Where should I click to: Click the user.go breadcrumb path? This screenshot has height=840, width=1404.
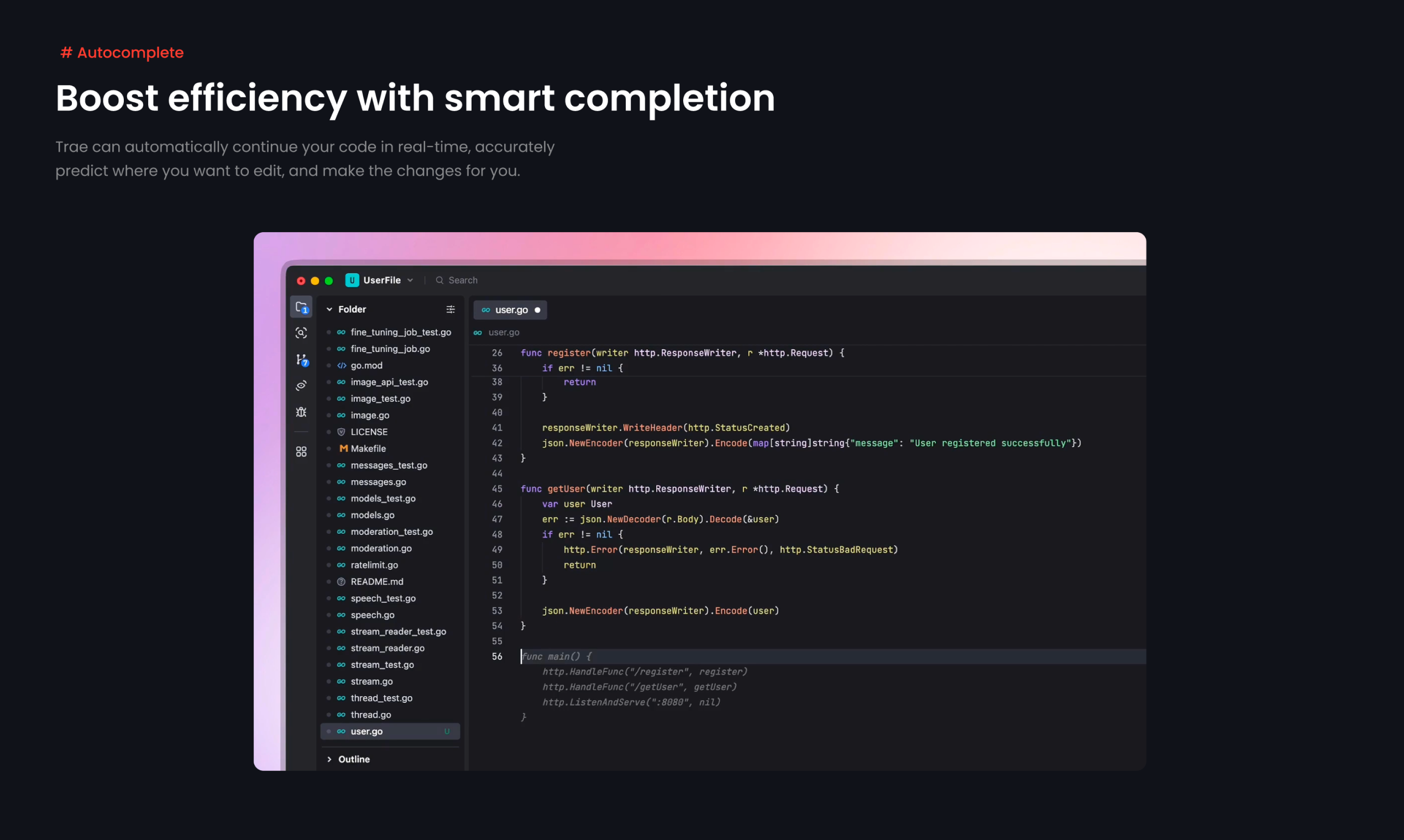pos(504,332)
